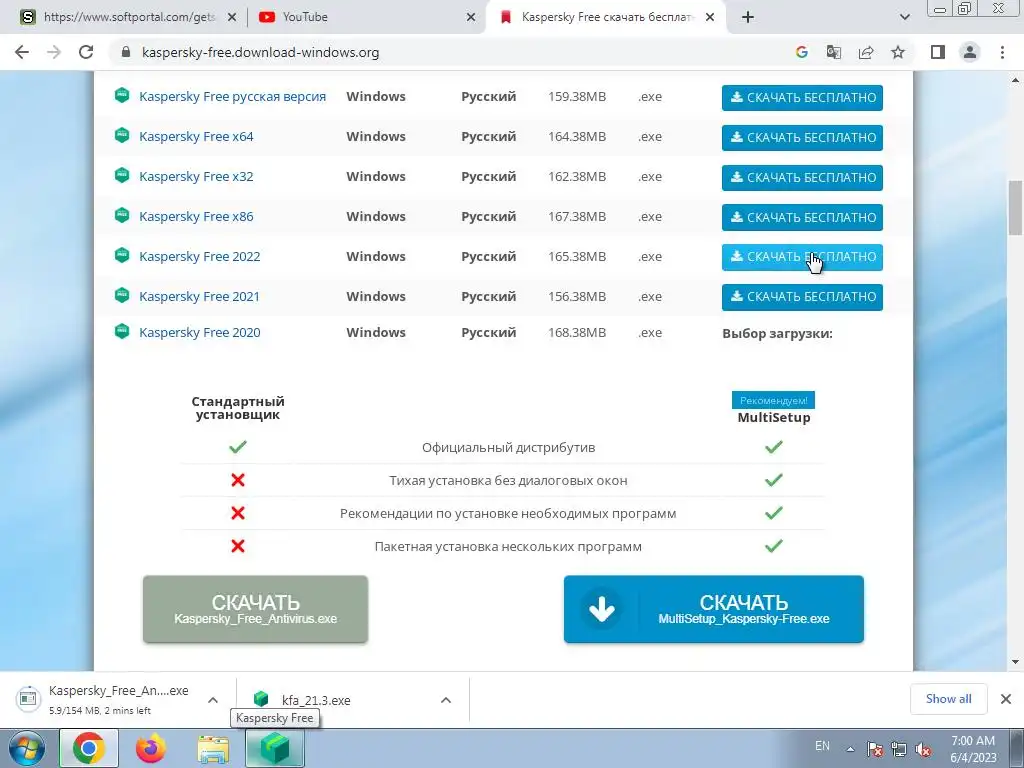This screenshot has width=1024, height=768.
Task: Expand options for Kaspersky_Free_An....exe download
Action: click(x=212, y=700)
